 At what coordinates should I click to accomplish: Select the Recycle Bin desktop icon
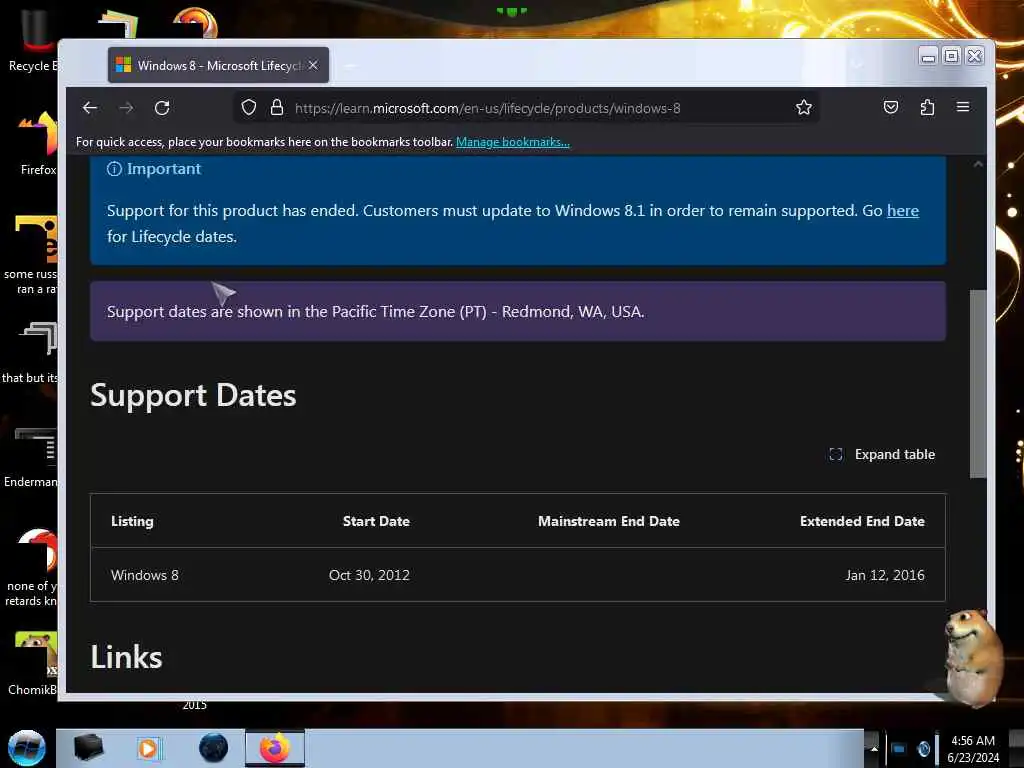[x=33, y=40]
